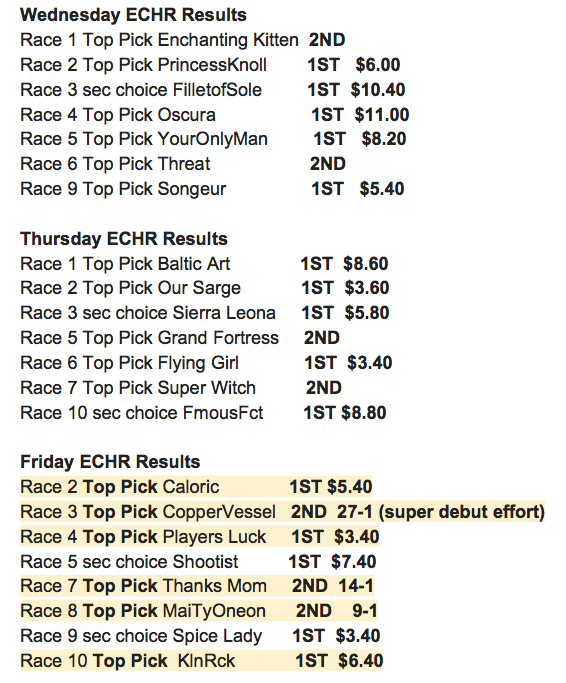Click the Oscura $11.00 result

point(382,115)
